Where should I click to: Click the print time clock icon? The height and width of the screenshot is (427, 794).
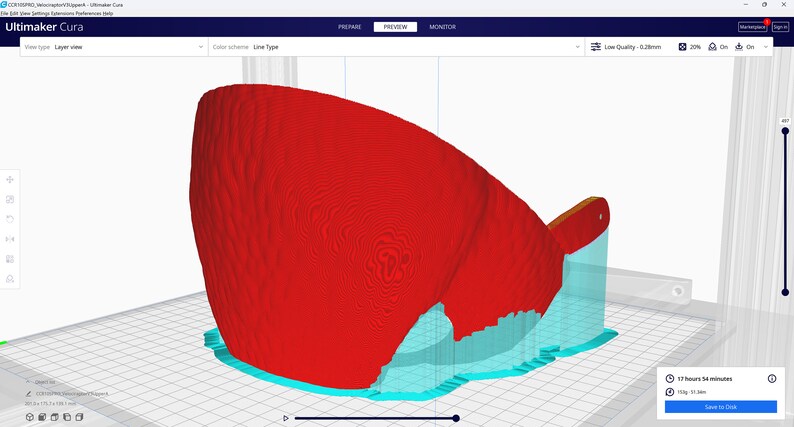pyautogui.click(x=669, y=378)
